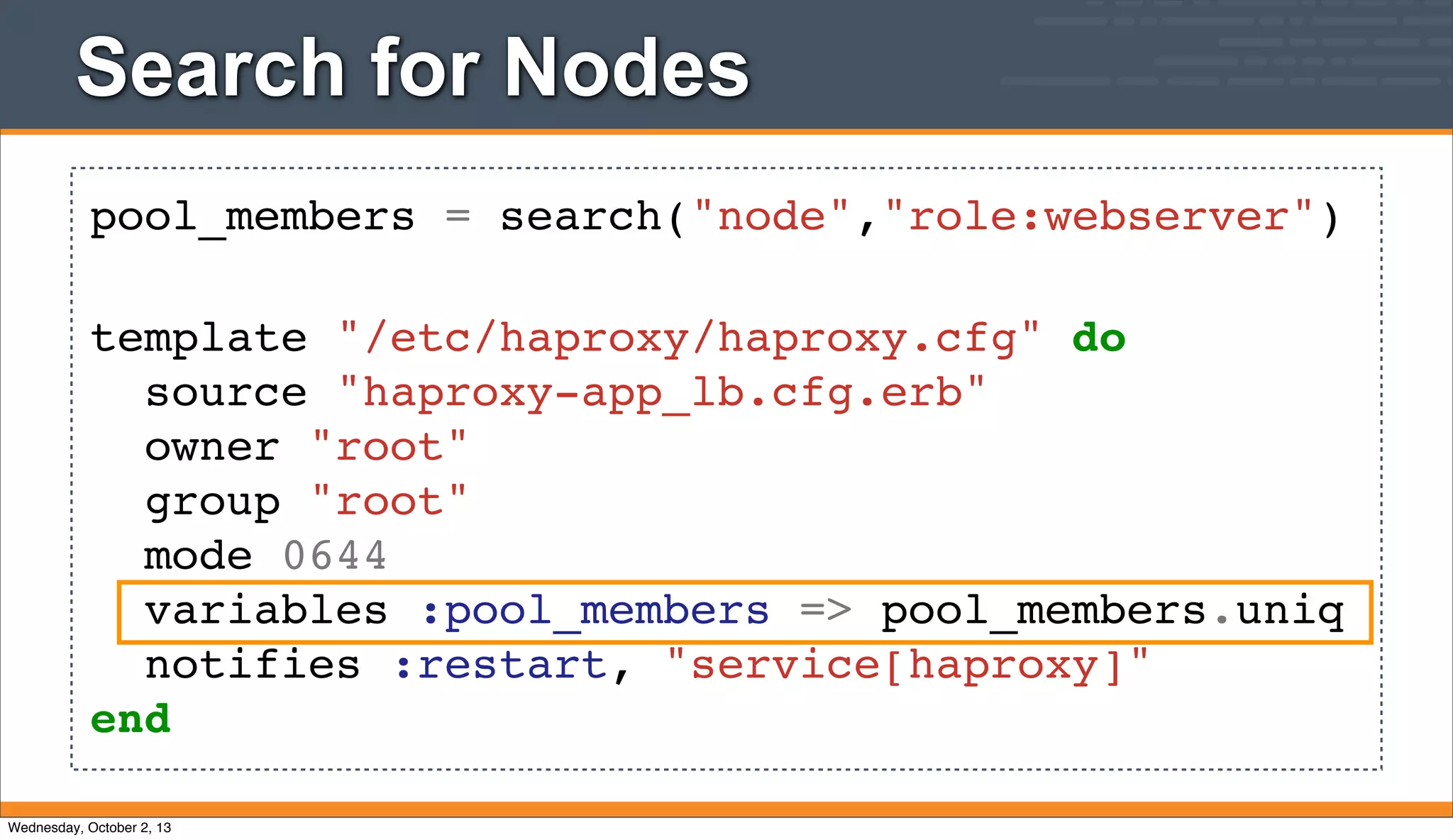The height and width of the screenshot is (840, 1453).
Task: Click the "group" attribute line
Action: coord(306,502)
